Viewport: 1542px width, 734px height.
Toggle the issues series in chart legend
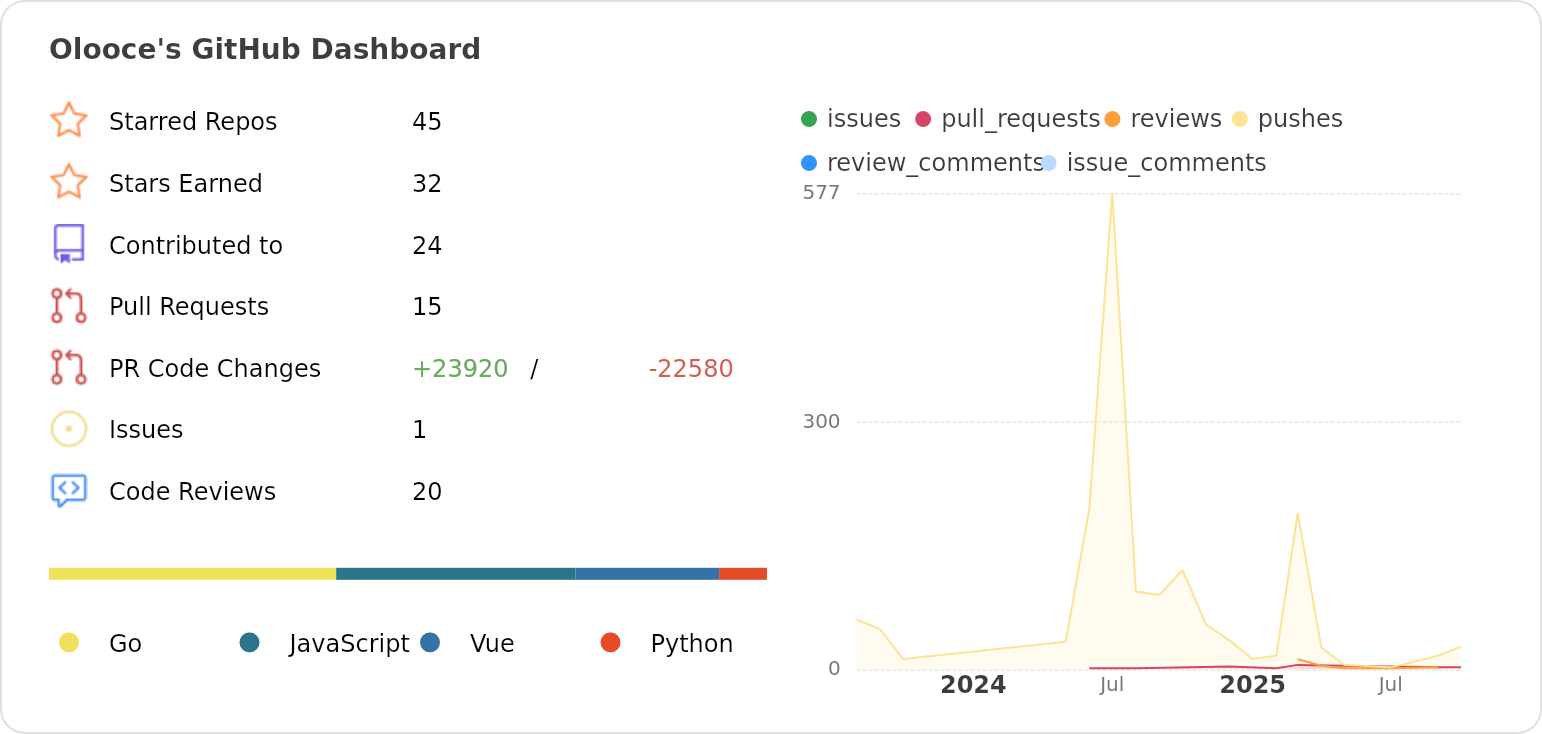click(851, 119)
